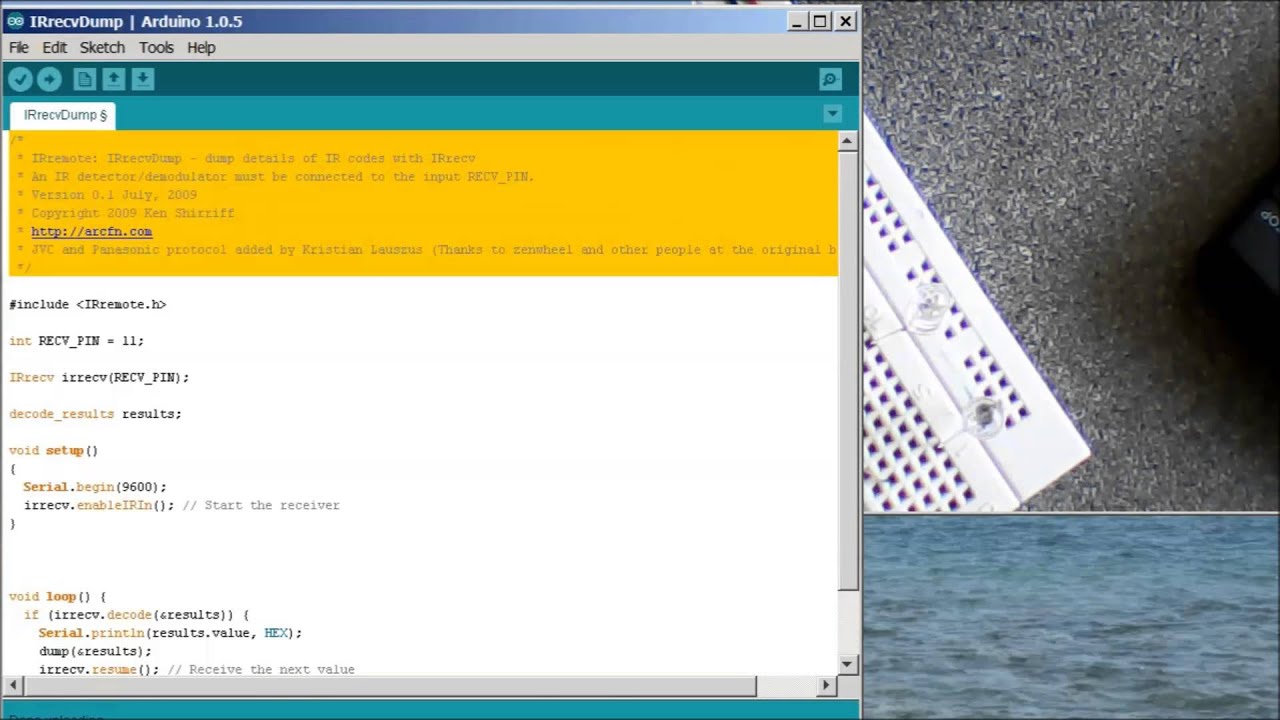The image size is (1280, 720).
Task: Click 'if (irrecv.decode(&results)) {' line
Action: click(x=136, y=615)
